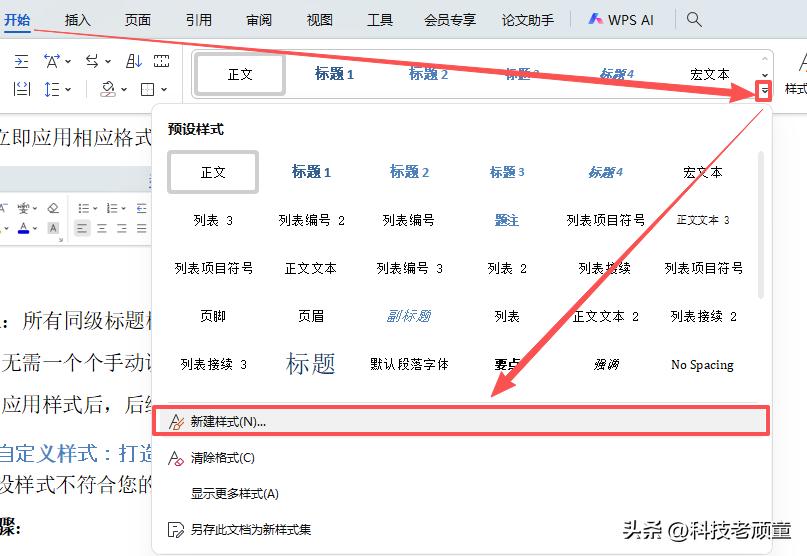Apply 页脚 style in the preset styles panel

(x=213, y=316)
